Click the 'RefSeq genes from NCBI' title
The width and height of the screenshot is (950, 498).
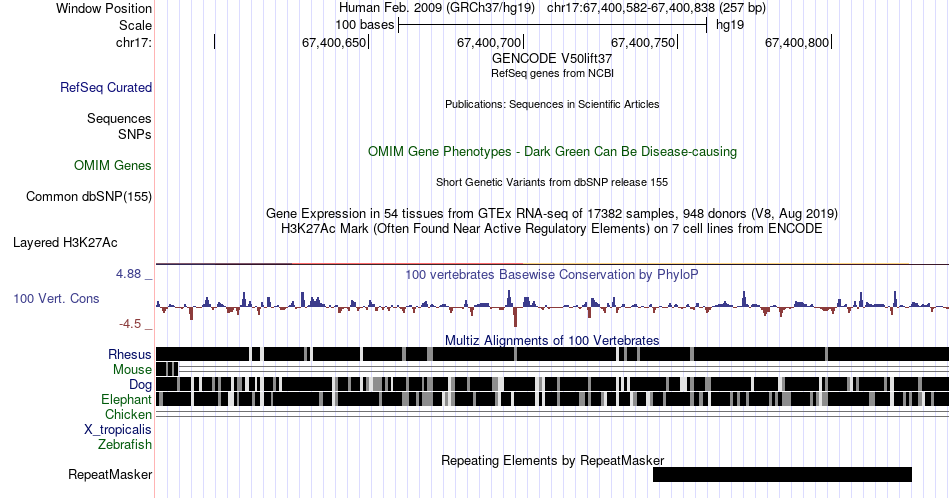coord(552,73)
